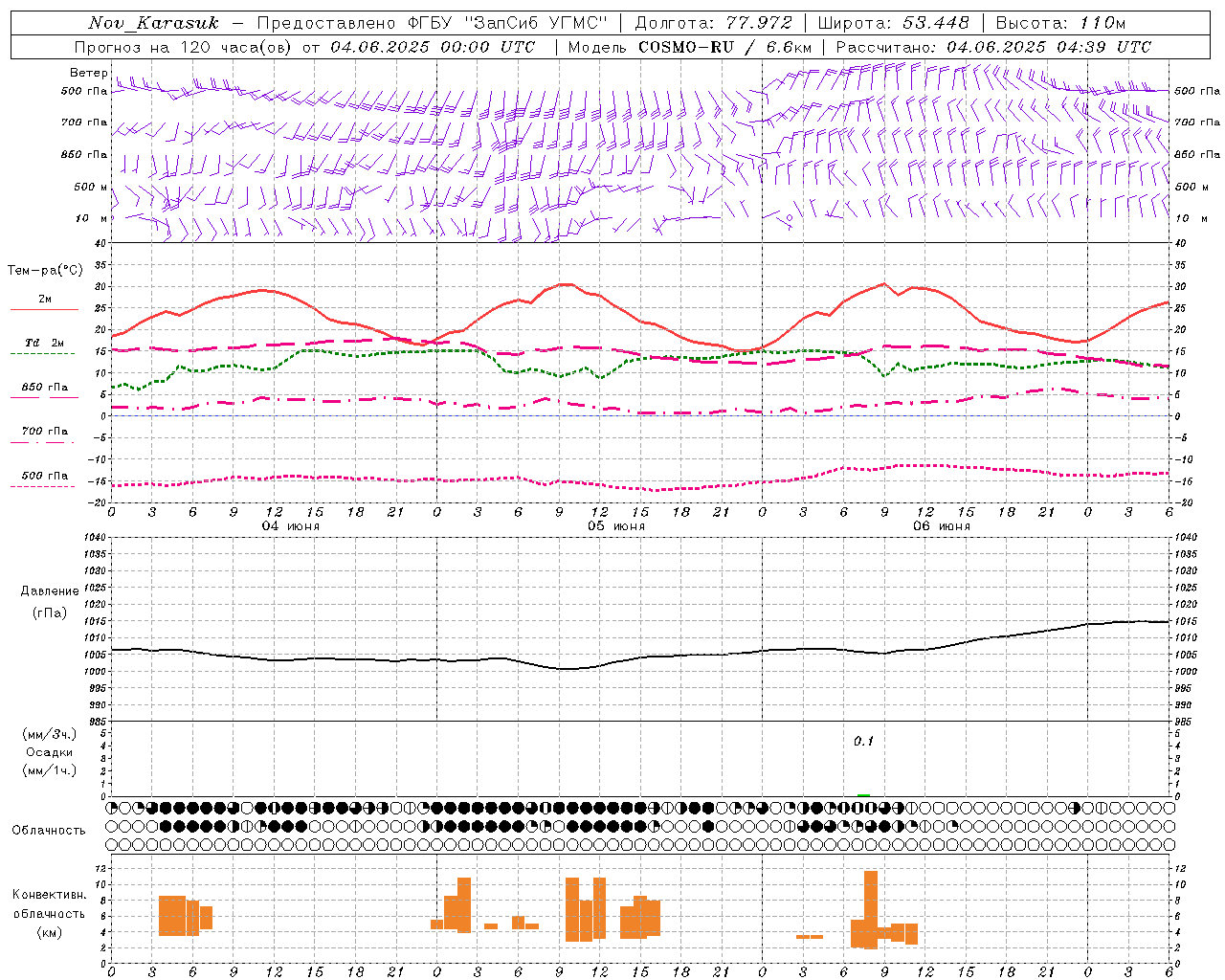Click the 'Конвективн.' convective cloud label
The image size is (1225, 980).
pos(50,895)
